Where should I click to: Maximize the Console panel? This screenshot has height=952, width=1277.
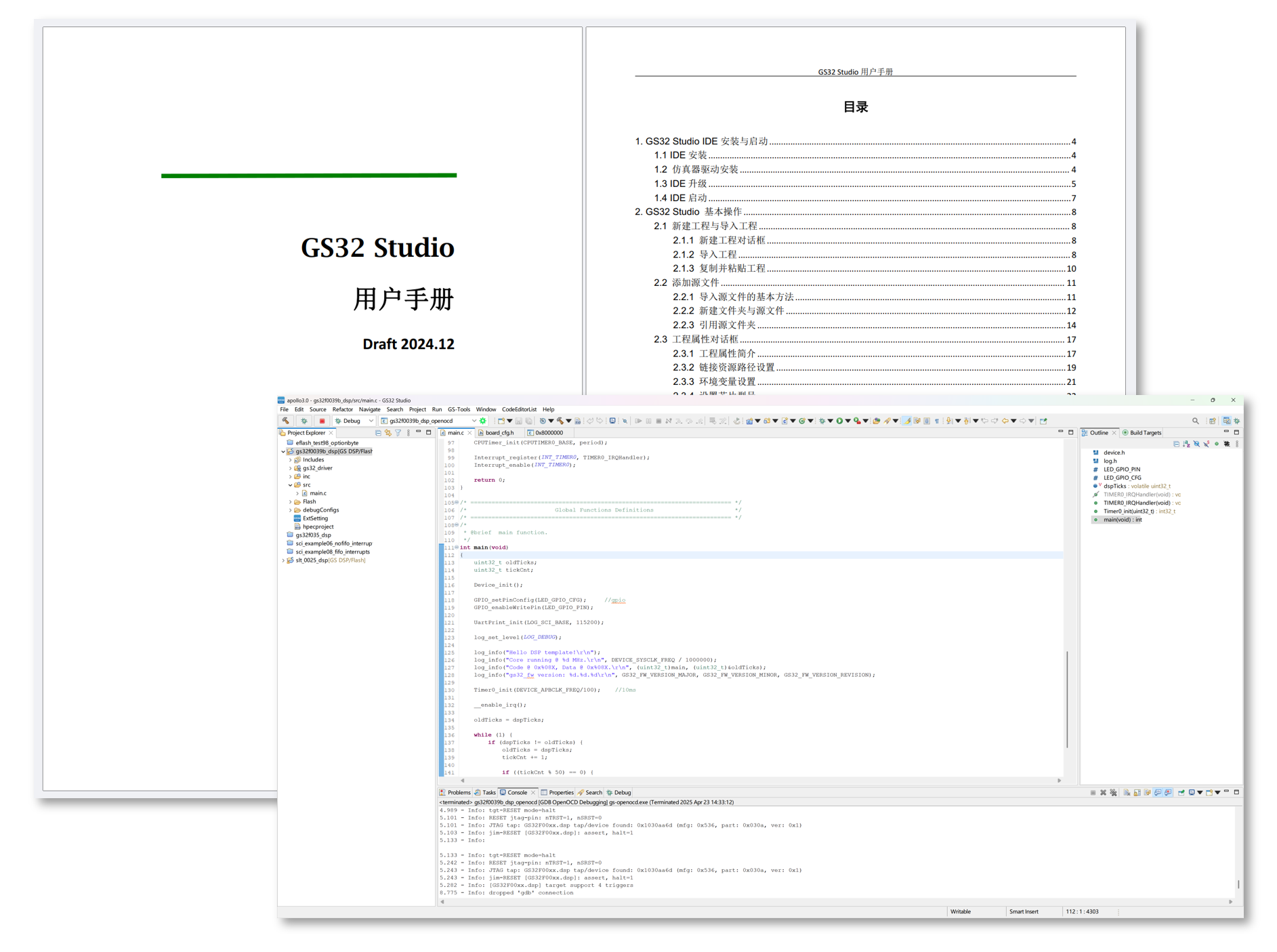(1236, 792)
